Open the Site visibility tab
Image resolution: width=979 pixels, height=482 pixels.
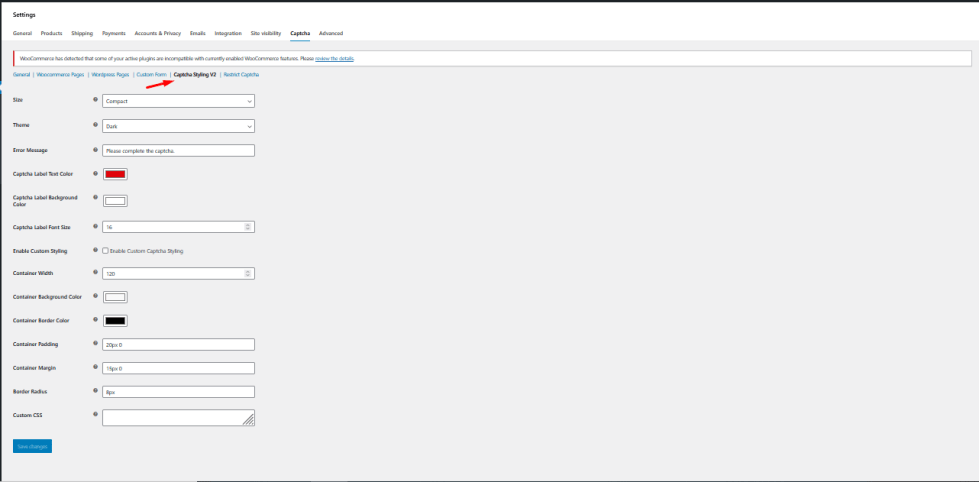click(x=266, y=33)
